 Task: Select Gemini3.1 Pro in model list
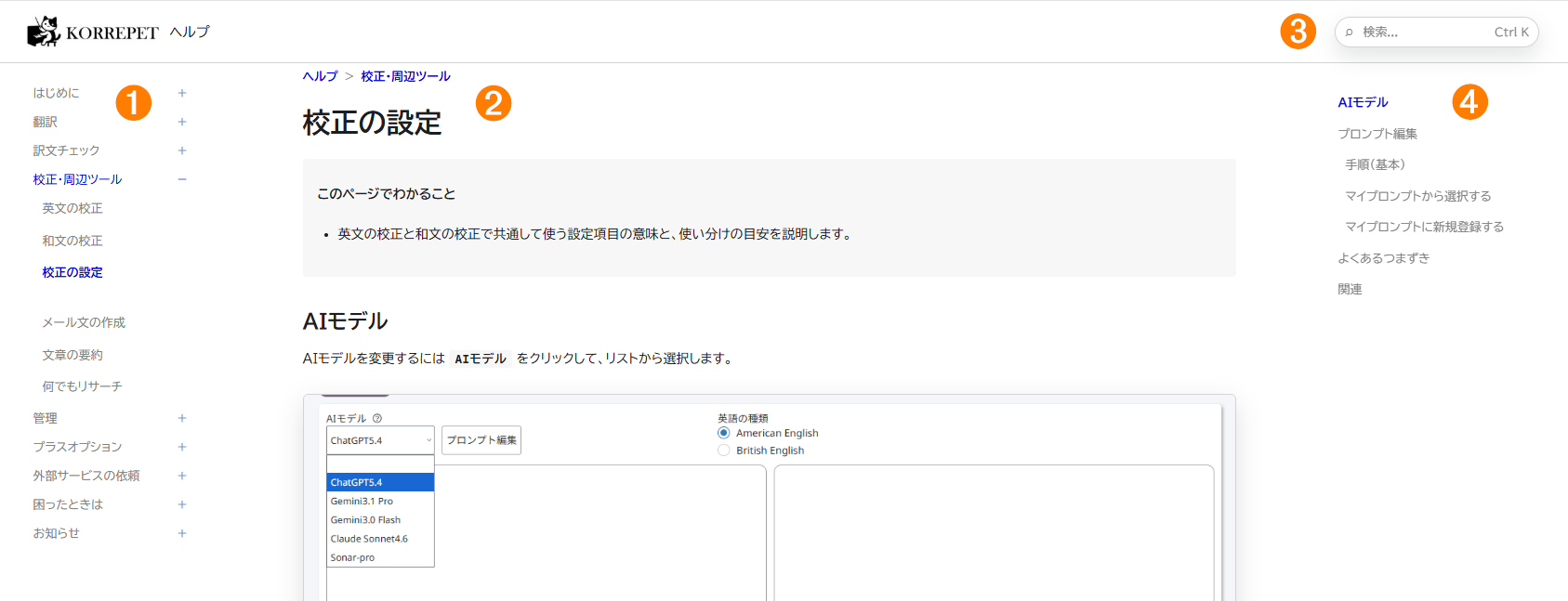tap(380, 501)
